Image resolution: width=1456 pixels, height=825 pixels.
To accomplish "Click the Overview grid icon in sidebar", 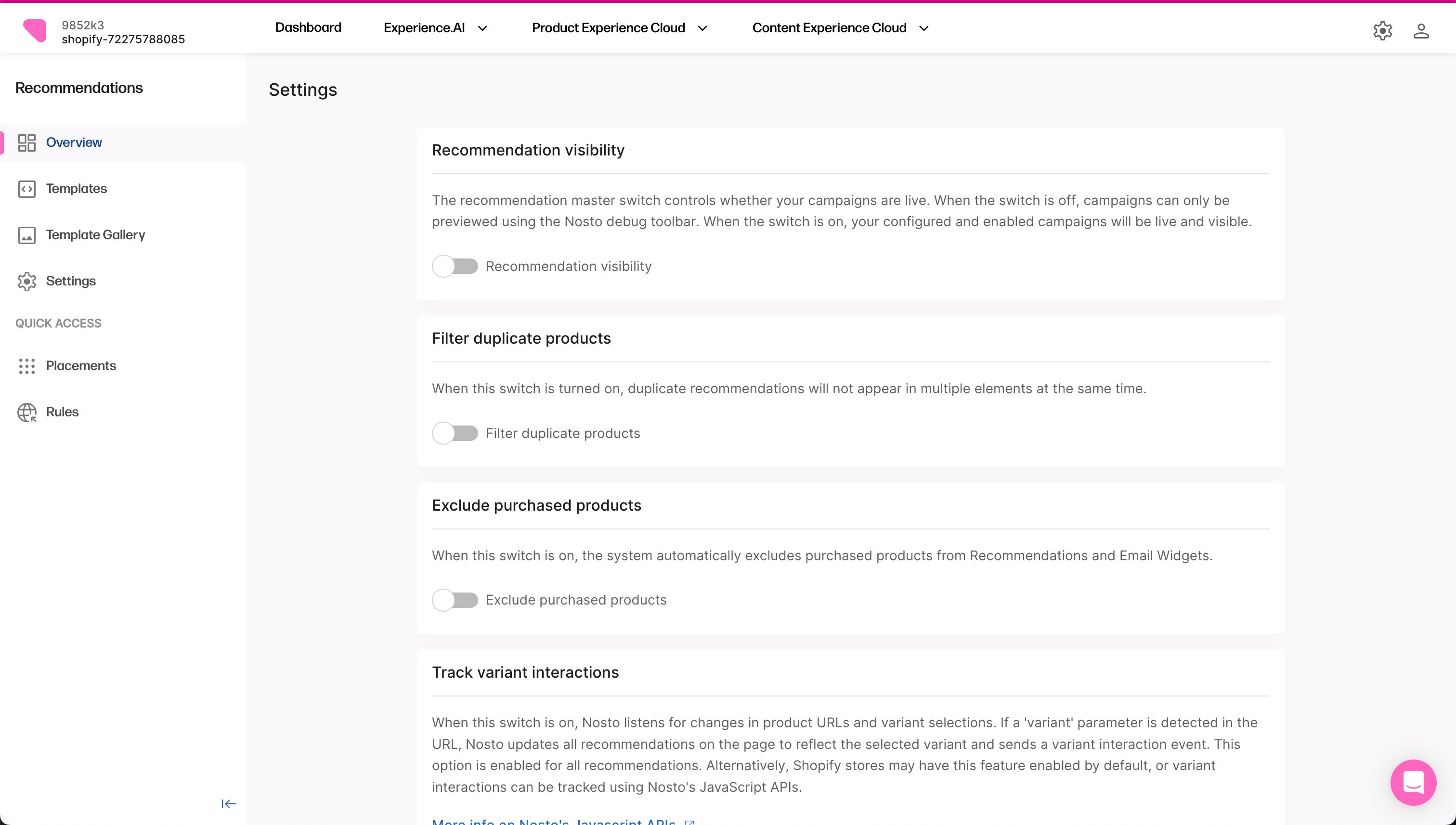I will click(26, 143).
